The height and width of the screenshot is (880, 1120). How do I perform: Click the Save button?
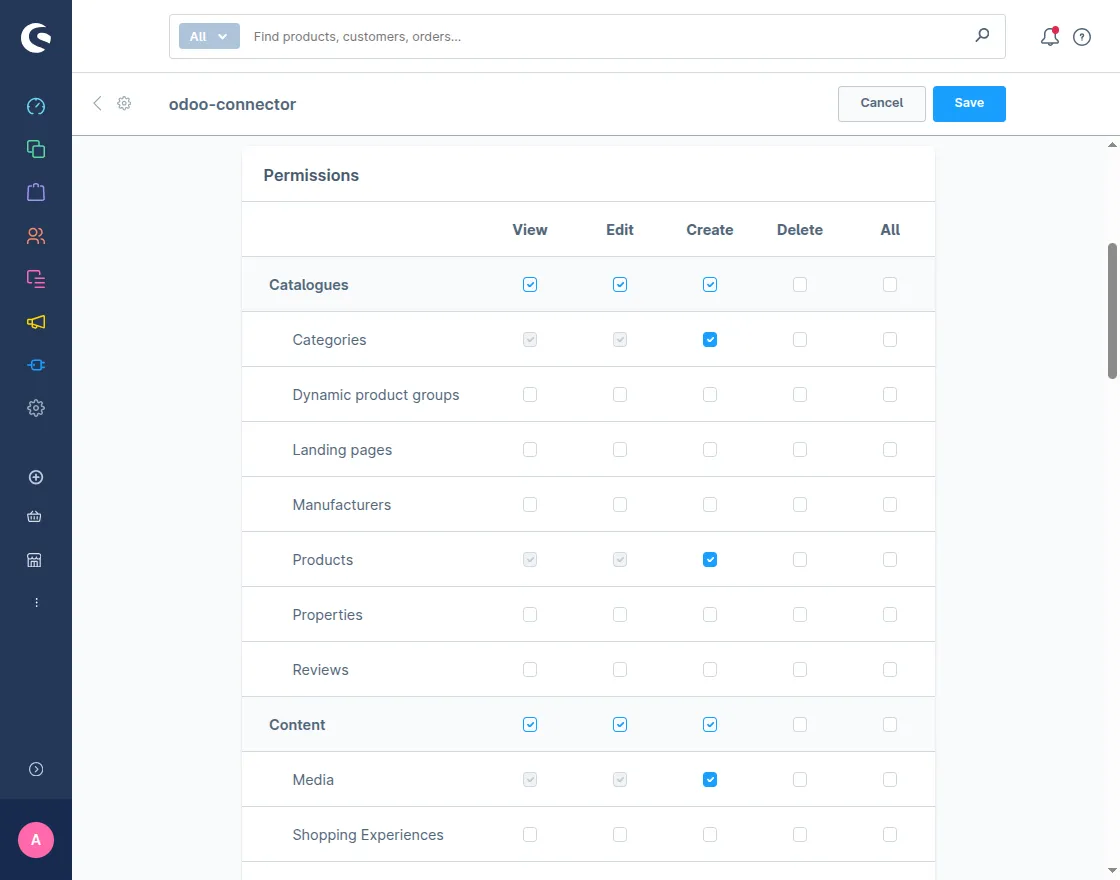[x=969, y=104]
